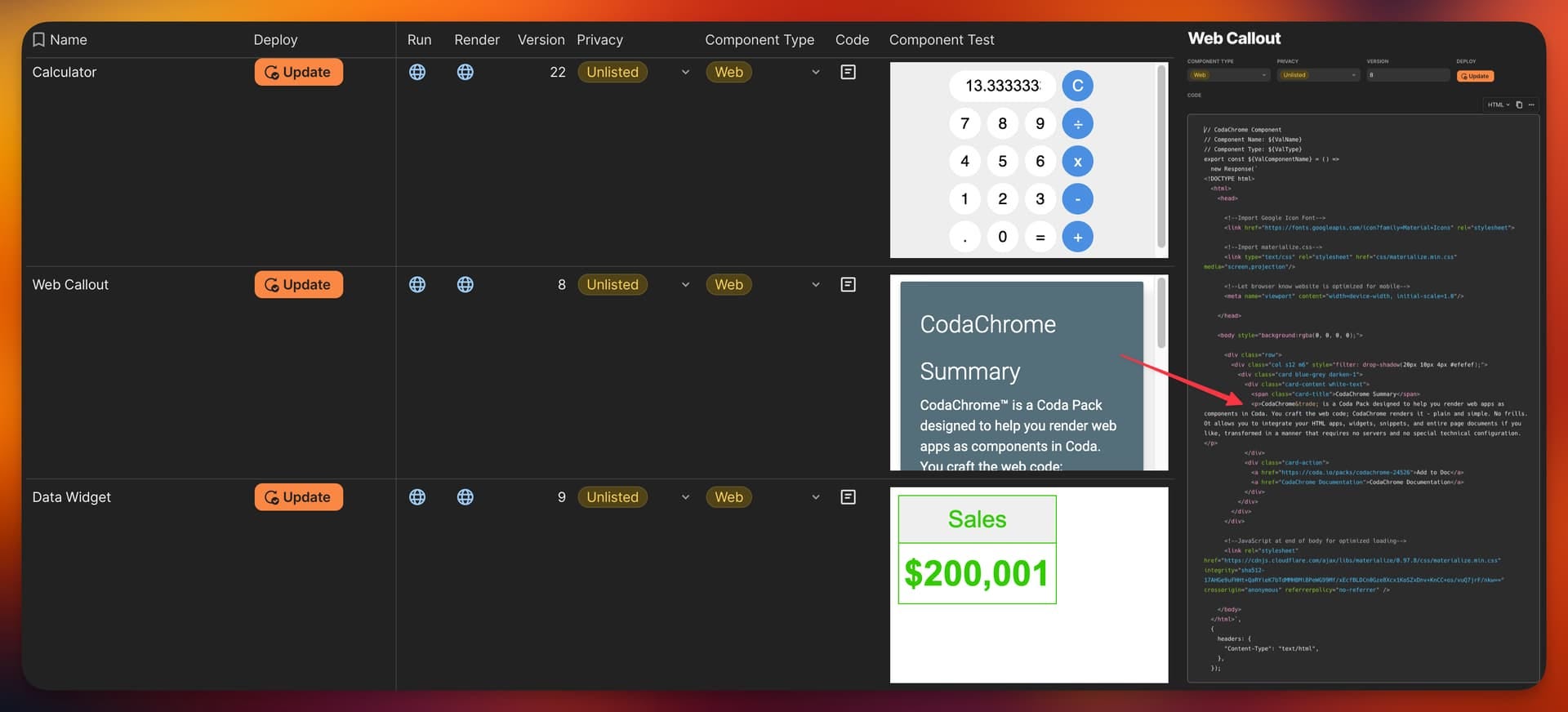
Task: Click the Run globe icon for Calculator
Action: pos(417,72)
